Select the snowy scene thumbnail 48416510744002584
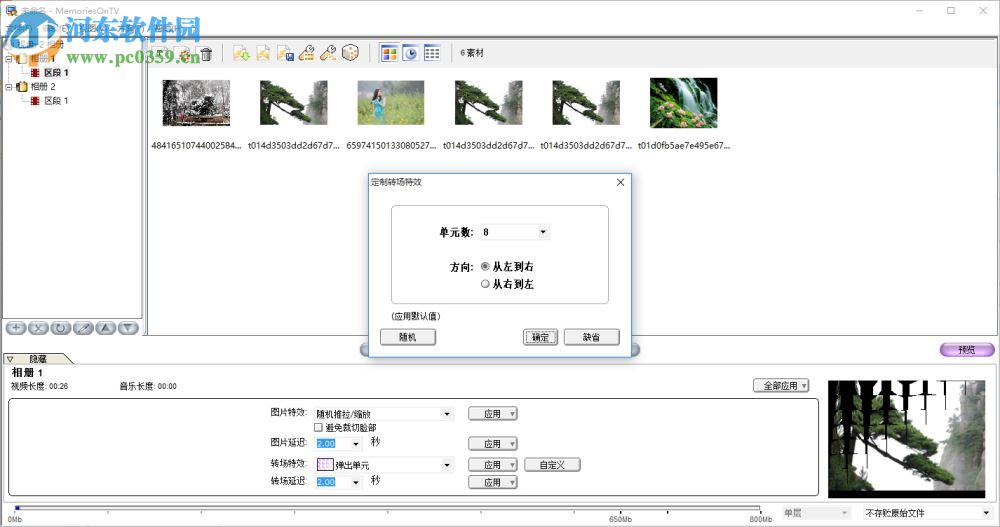1000x527 pixels. pos(196,103)
